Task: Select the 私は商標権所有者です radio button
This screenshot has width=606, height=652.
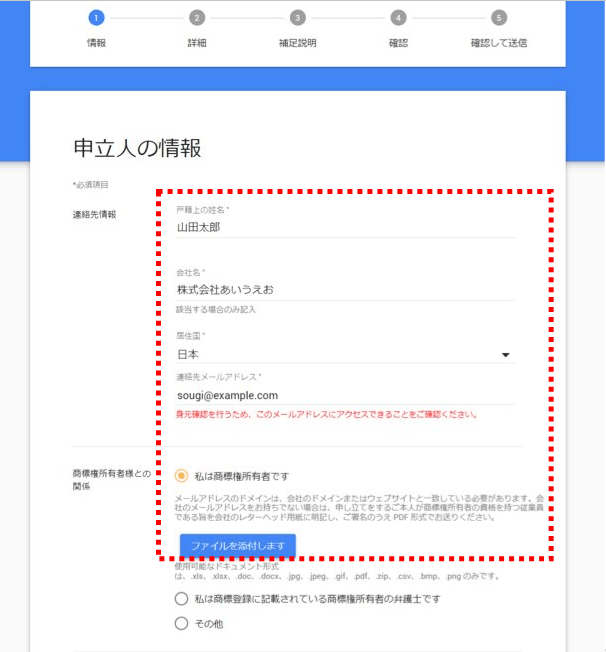Action: (x=181, y=476)
